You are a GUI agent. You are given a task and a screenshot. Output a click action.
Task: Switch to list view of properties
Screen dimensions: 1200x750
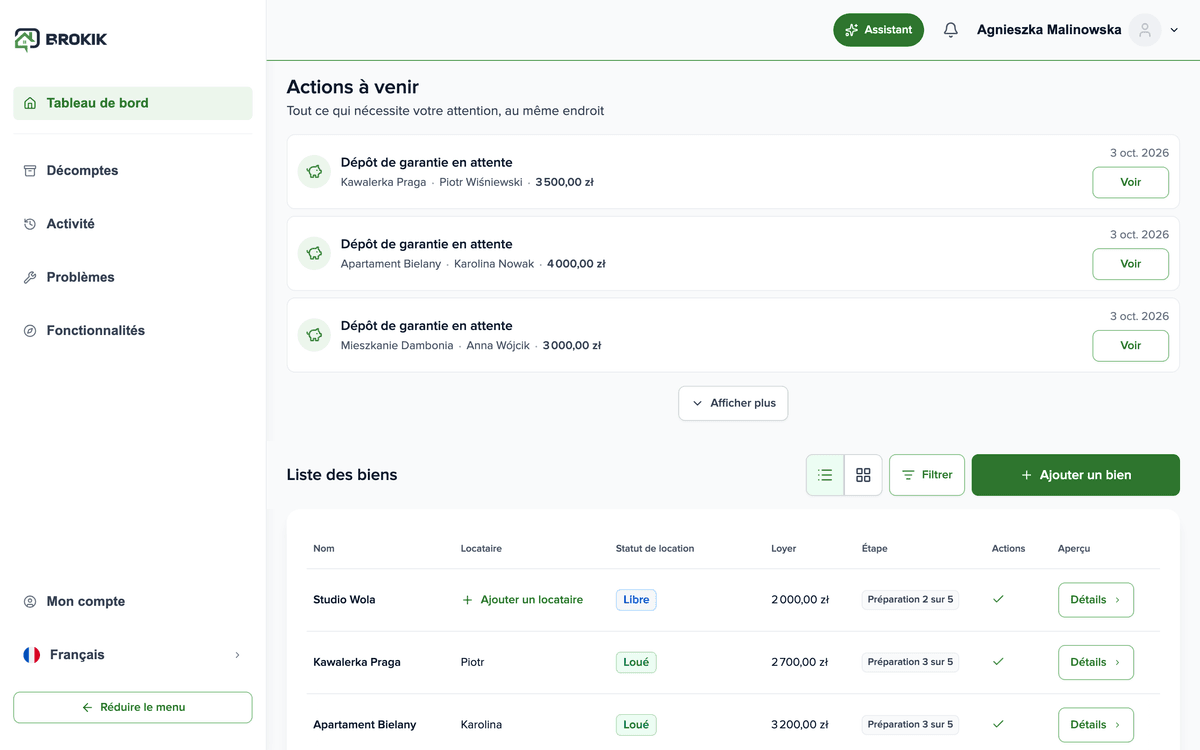coord(825,475)
